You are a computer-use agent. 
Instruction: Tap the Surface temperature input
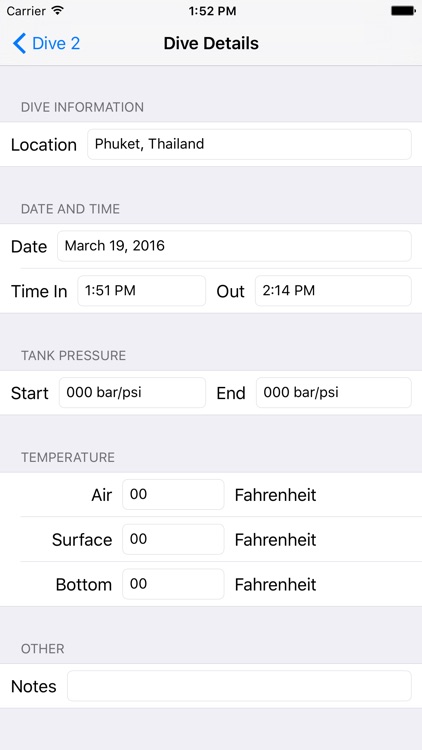coord(173,540)
